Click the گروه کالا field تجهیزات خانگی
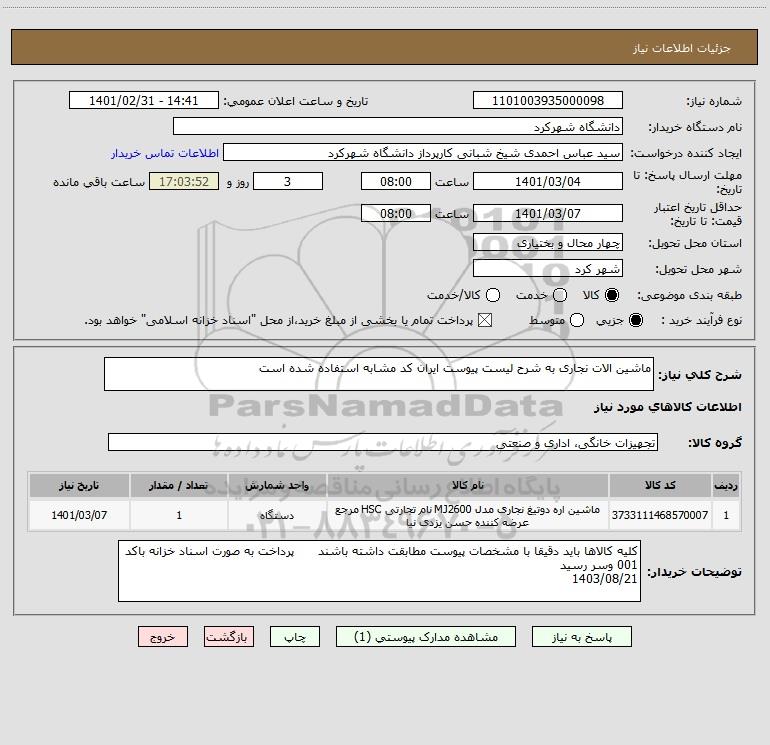The height and width of the screenshot is (745, 770). coord(383,442)
